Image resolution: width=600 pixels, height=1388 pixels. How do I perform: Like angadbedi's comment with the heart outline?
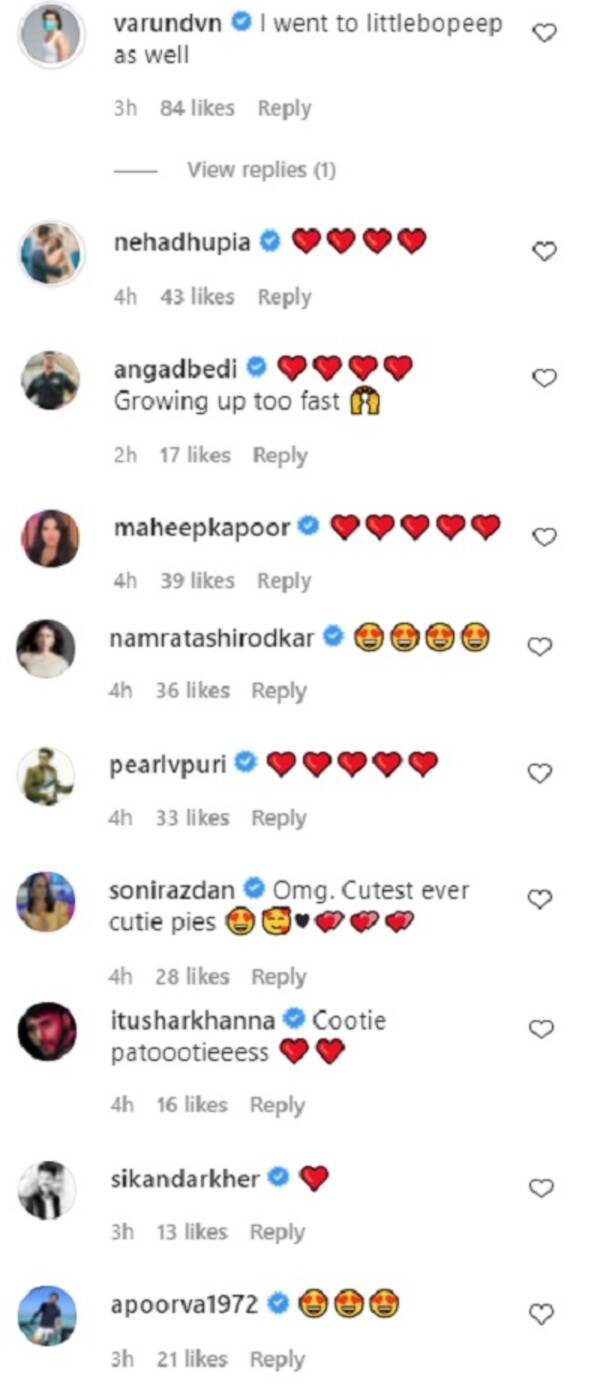(x=543, y=378)
